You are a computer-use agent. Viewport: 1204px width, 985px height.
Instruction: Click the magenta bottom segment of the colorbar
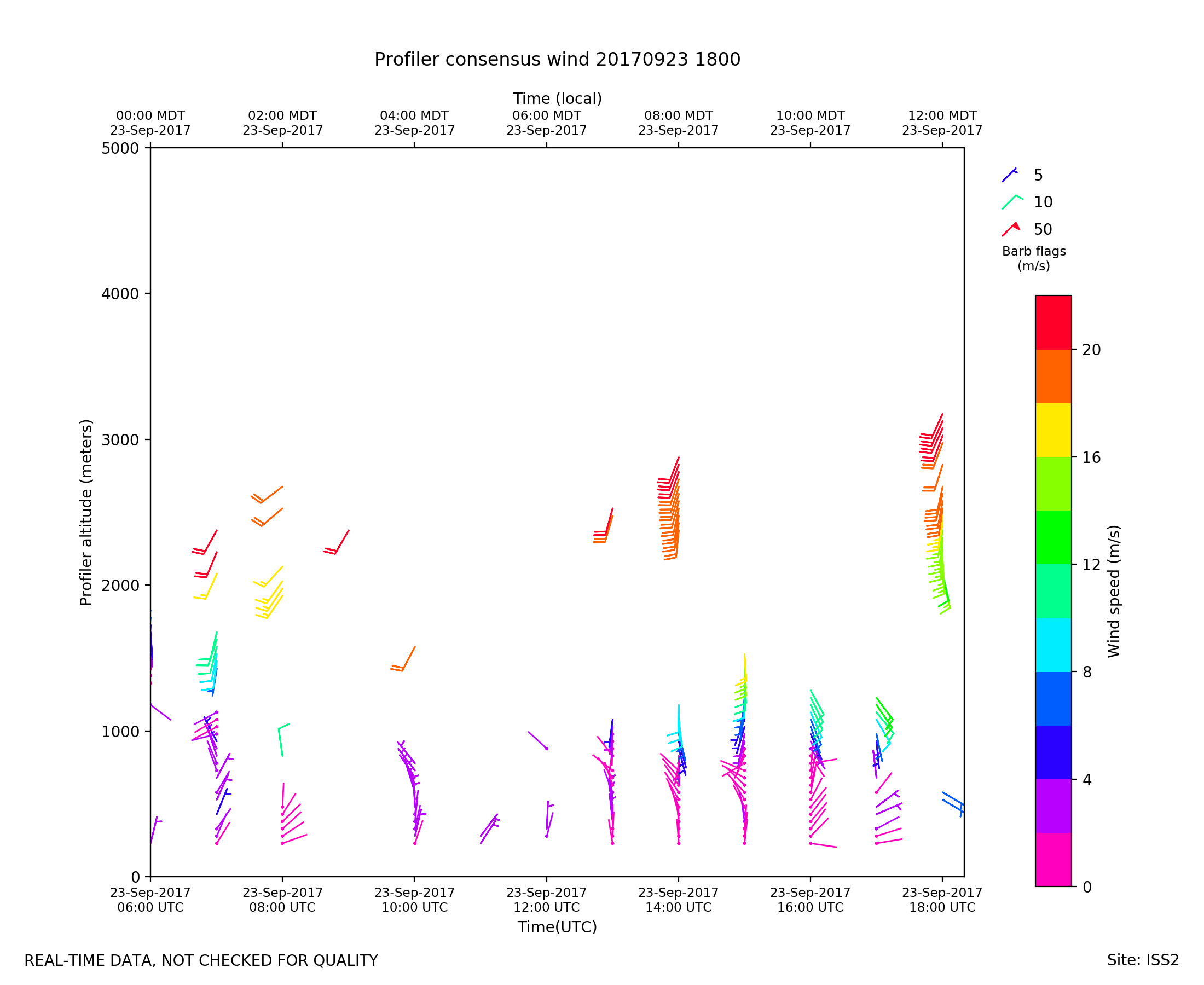(1053, 860)
